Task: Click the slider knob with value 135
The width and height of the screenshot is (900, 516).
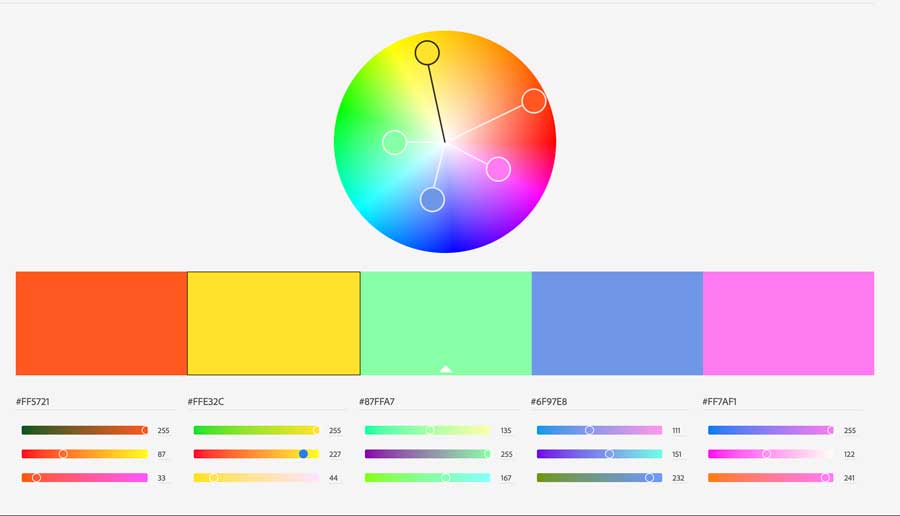Action: [430, 430]
